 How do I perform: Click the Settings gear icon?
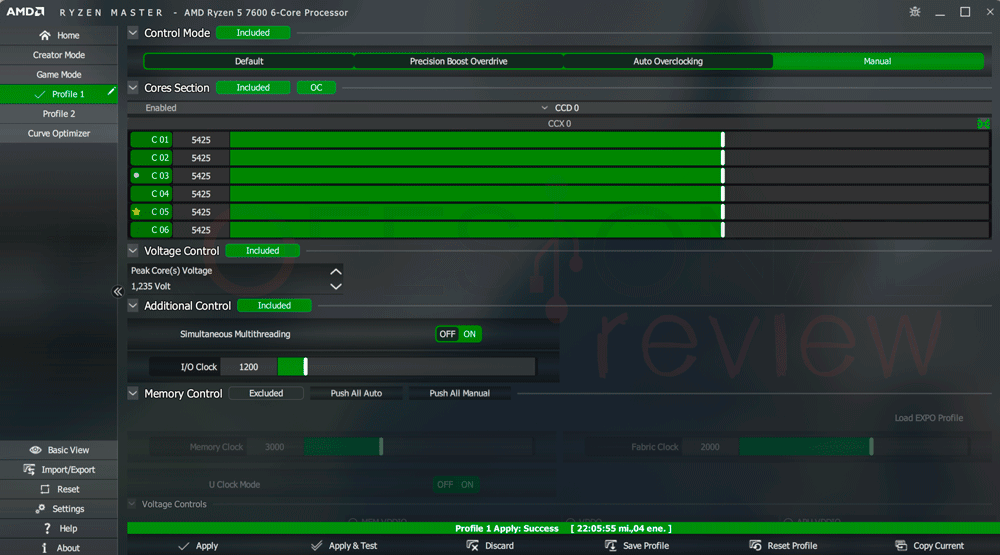pyautogui.click(x=40, y=508)
